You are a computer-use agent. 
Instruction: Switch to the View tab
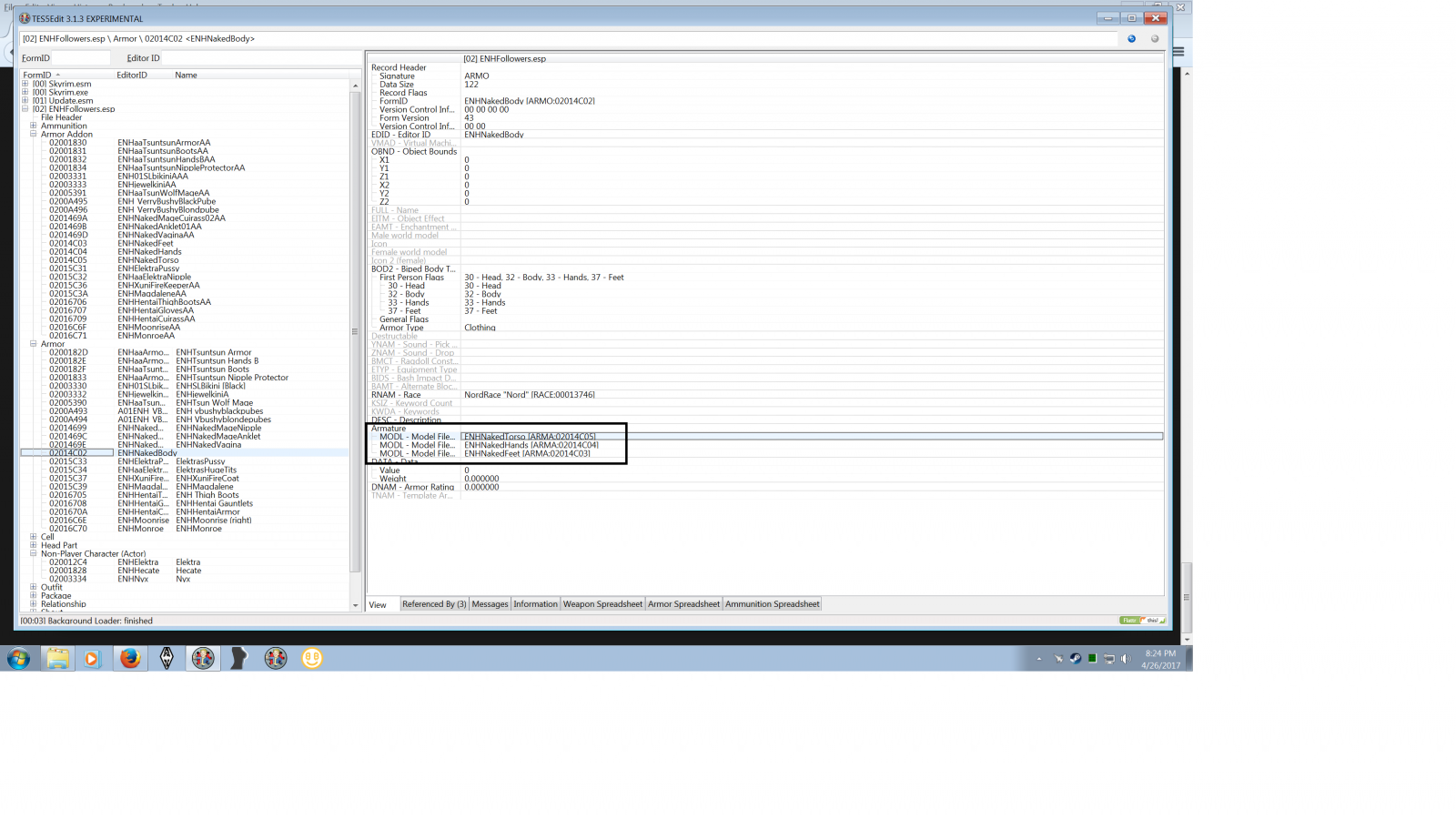pos(378,604)
